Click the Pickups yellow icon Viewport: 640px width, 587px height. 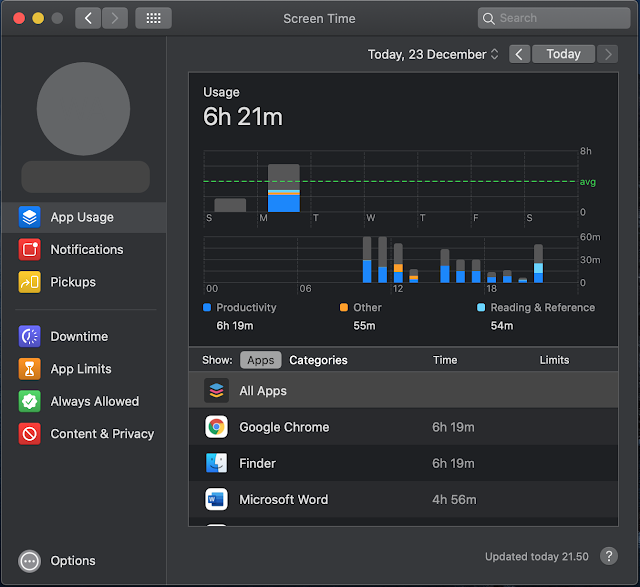[29, 282]
